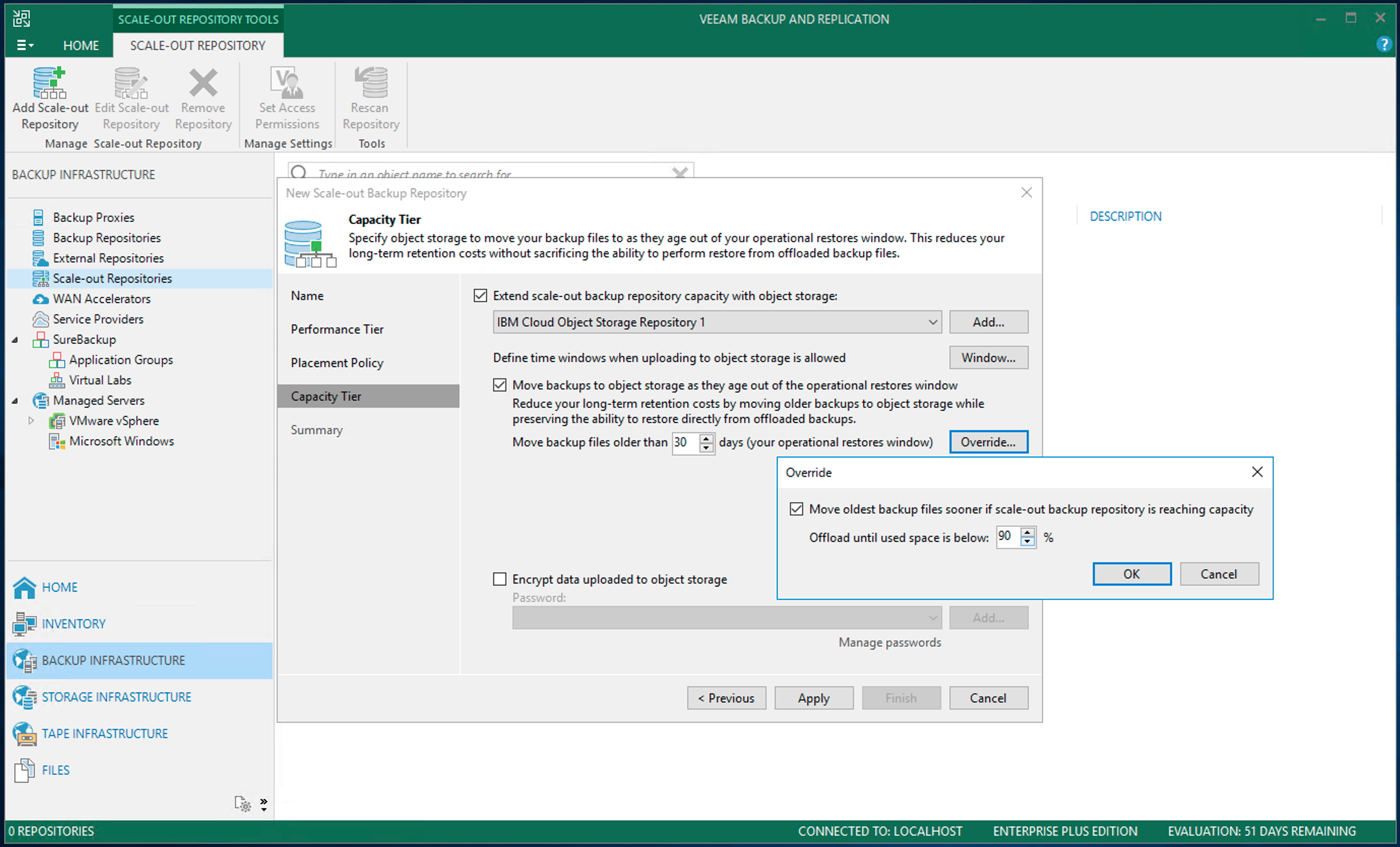This screenshot has height=847, width=1400.
Task: Open the Inventory view icon
Action: pyautogui.click(x=24, y=624)
